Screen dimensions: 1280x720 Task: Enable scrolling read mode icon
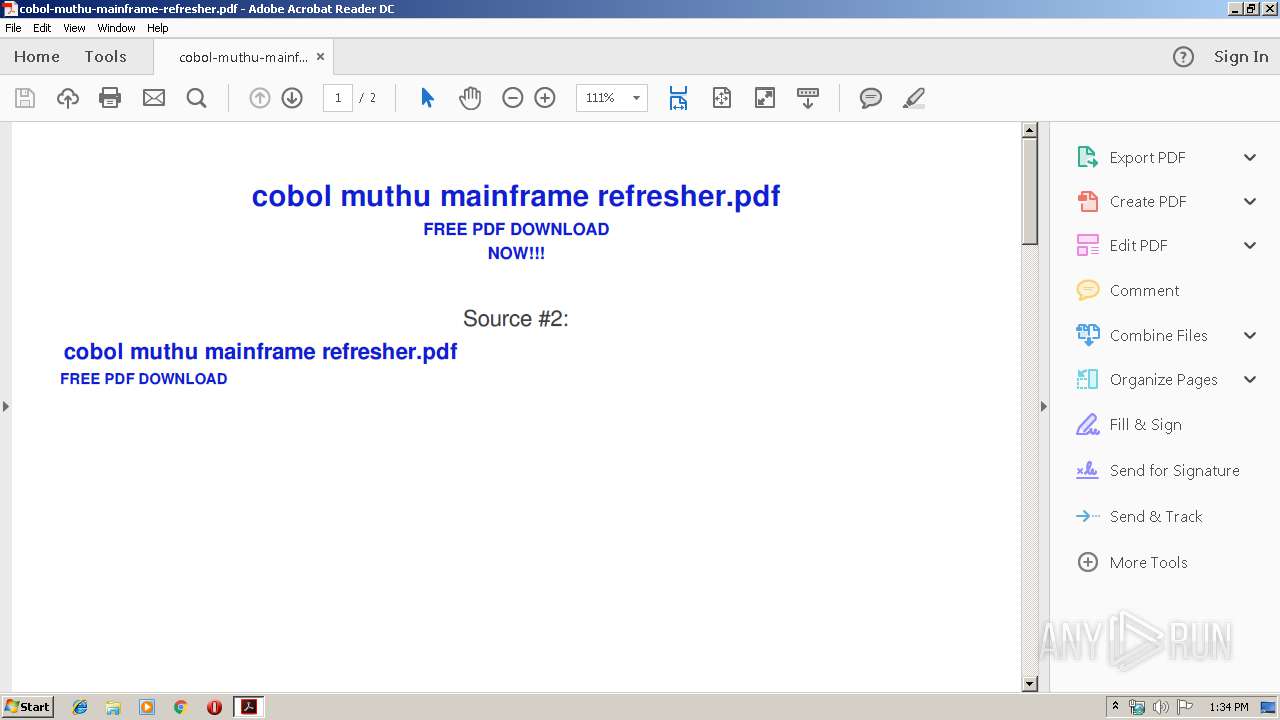tap(808, 98)
